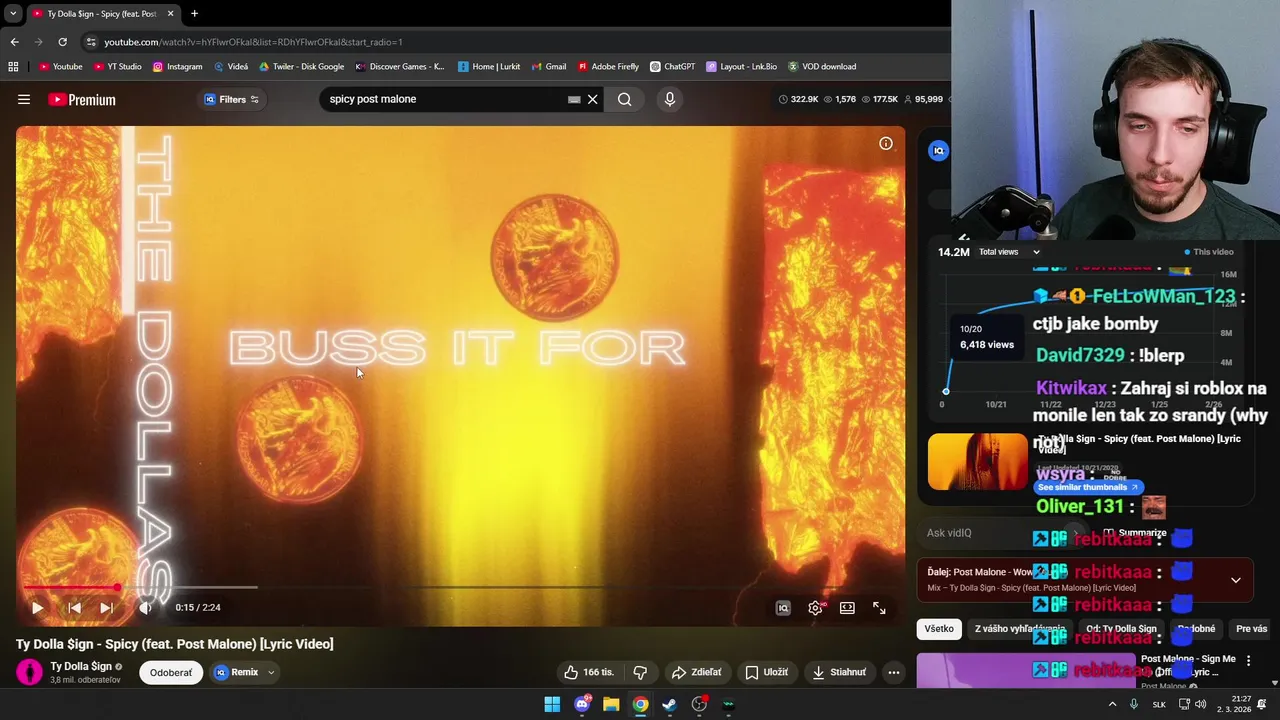The height and width of the screenshot is (720, 1280).
Task: Open the Youtube bookmark
Action: [60, 67]
